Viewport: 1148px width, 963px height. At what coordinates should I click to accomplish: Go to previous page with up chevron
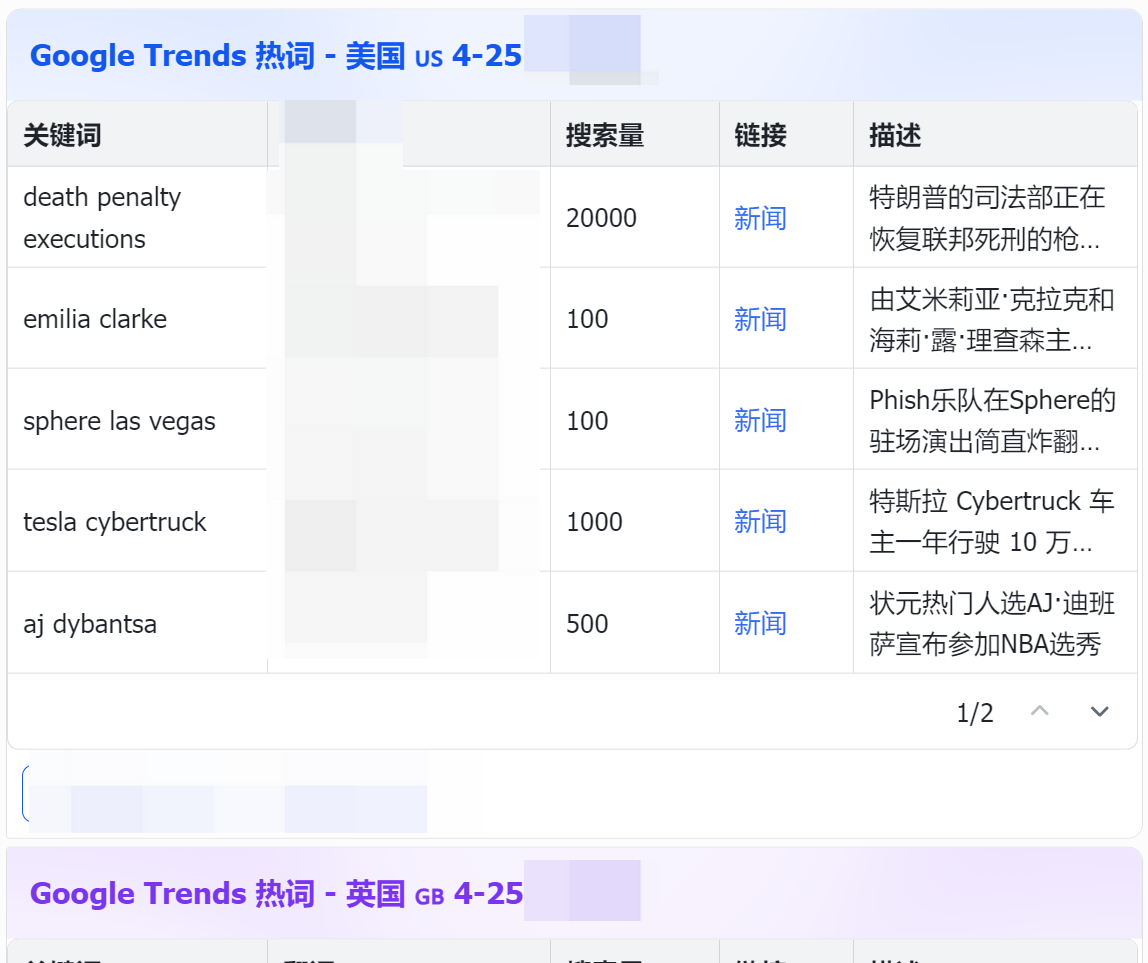coord(1040,712)
